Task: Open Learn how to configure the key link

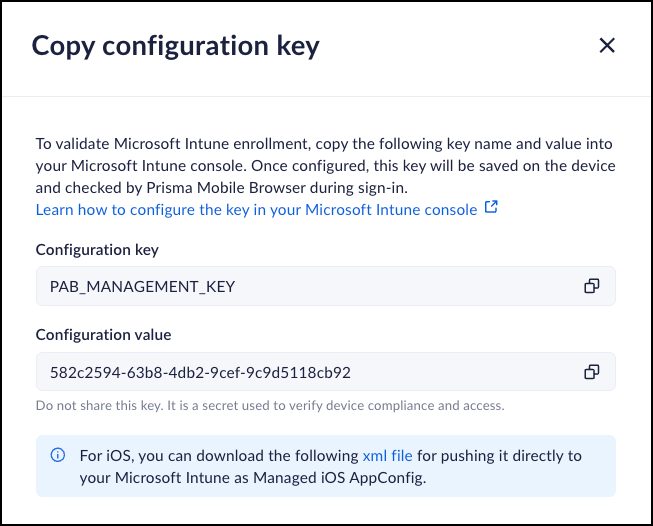Action: tap(256, 209)
